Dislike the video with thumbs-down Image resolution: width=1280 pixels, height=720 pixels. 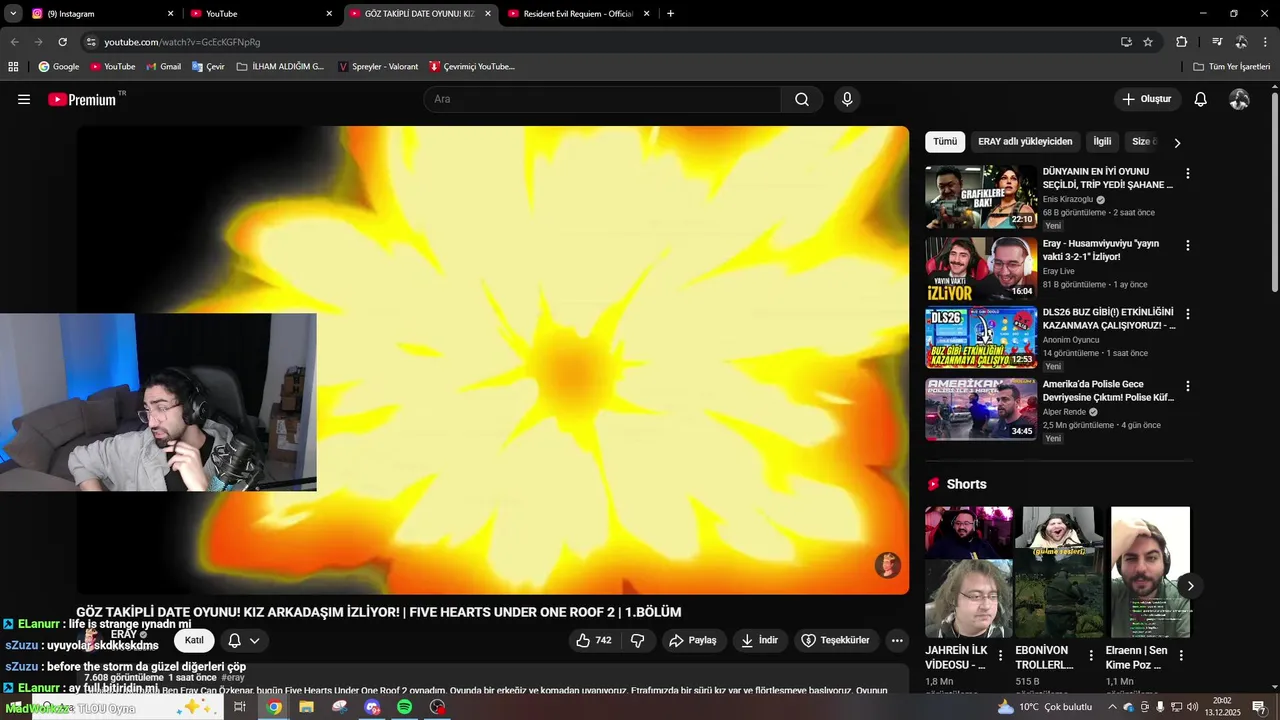pos(638,640)
